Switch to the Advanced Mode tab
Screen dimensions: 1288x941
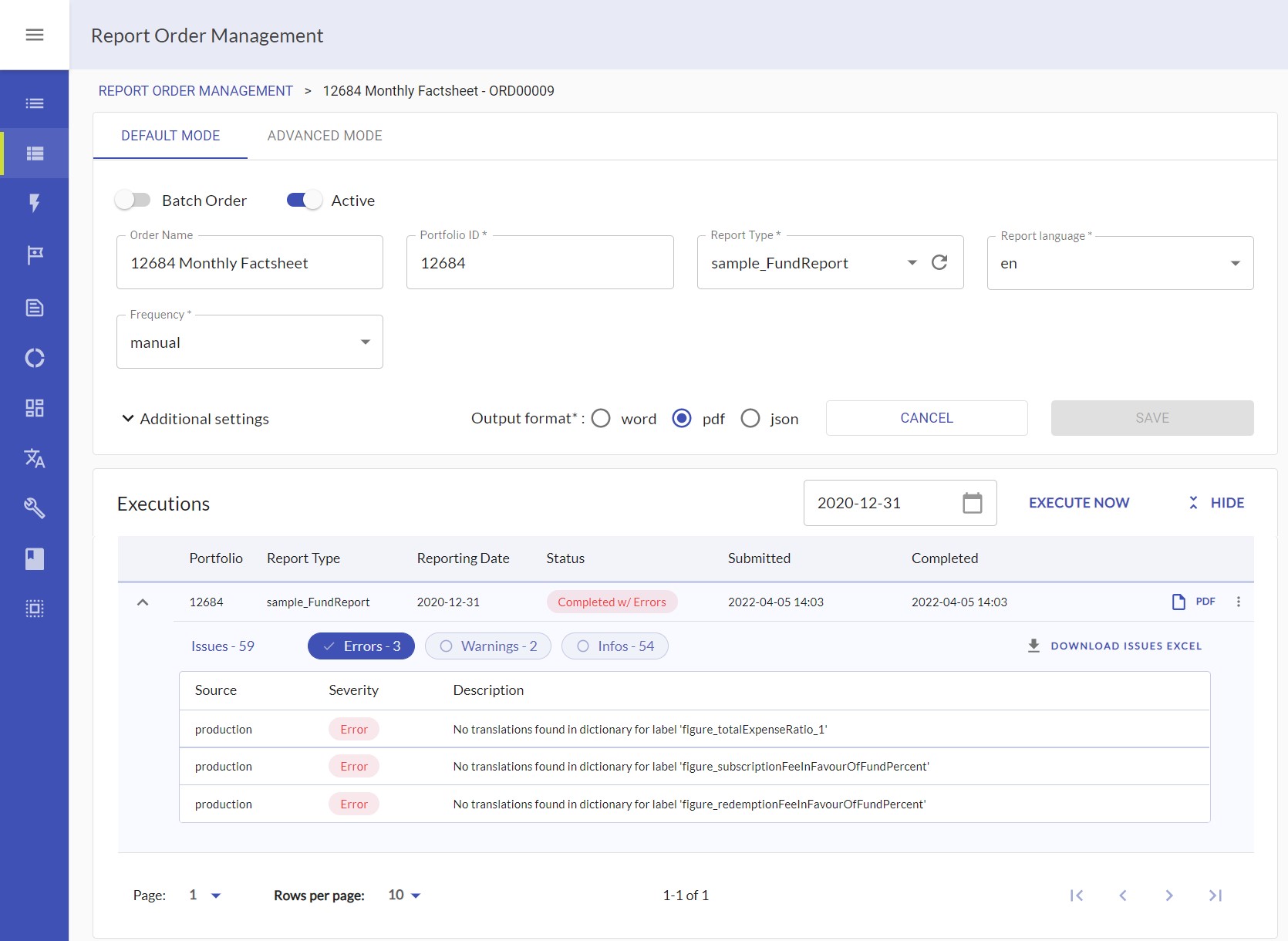(x=325, y=136)
